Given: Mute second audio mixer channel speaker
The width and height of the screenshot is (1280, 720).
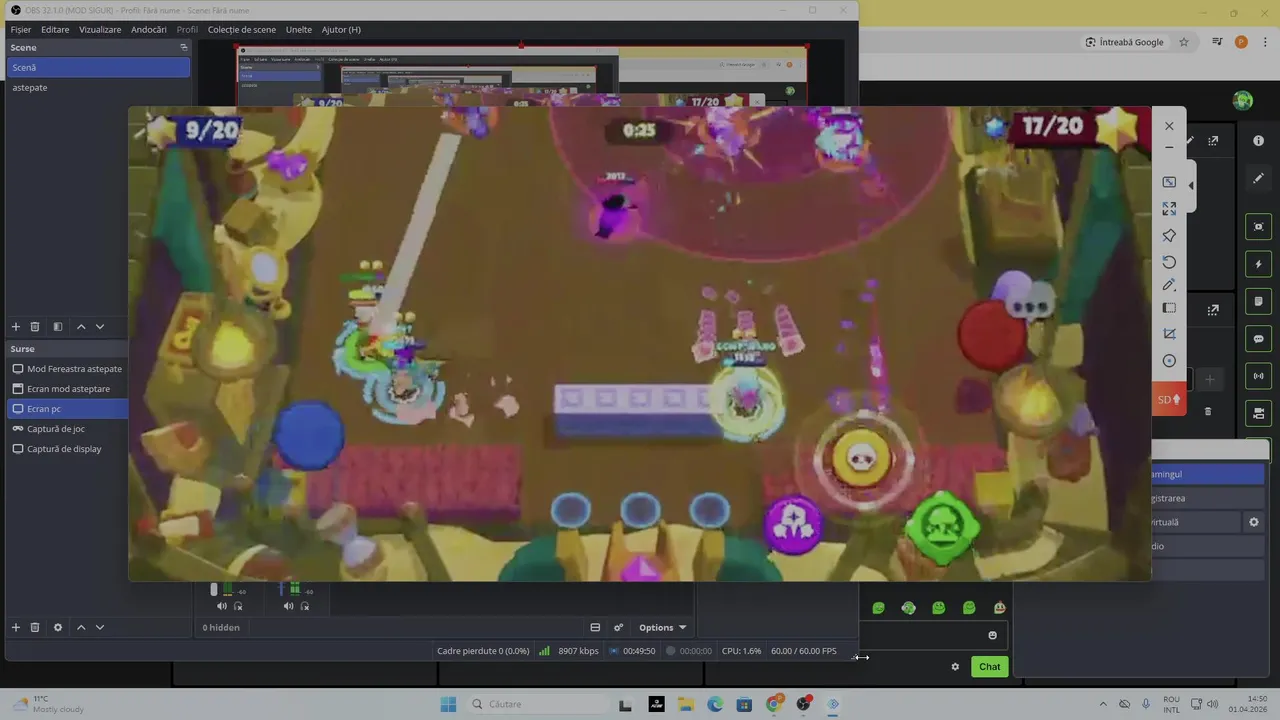Looking at the screenshot, I should [288, 606].
